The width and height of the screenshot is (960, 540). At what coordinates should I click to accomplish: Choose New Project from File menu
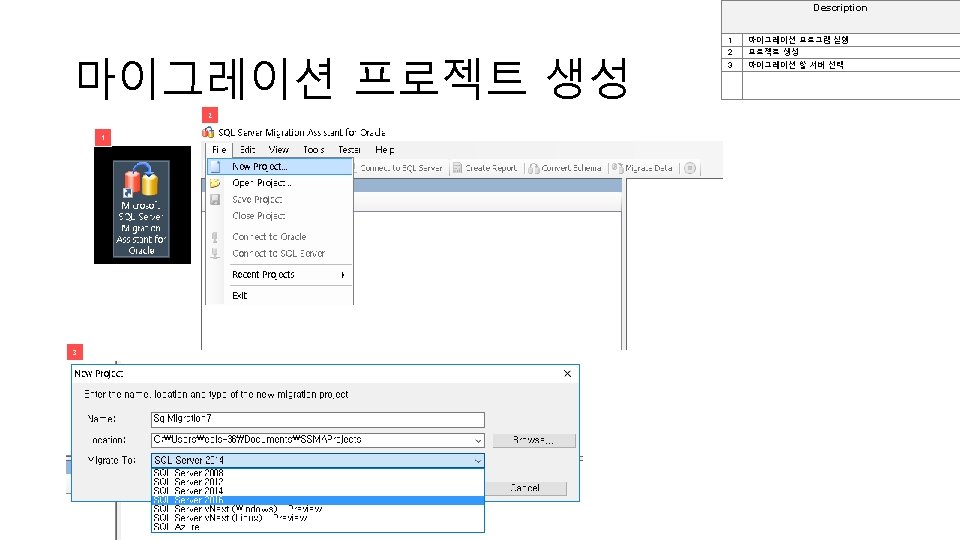280,167
